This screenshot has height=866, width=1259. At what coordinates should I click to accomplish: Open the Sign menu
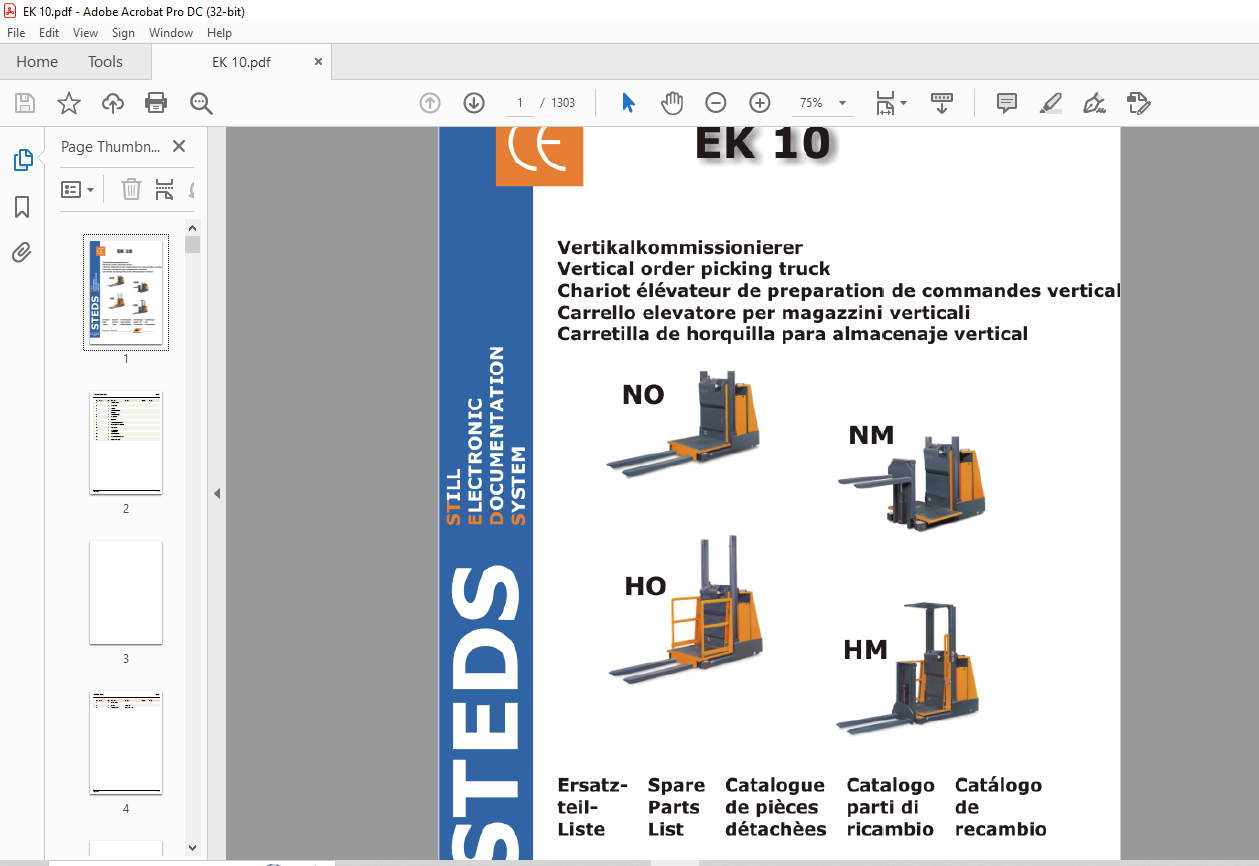(x=123, y=33)
